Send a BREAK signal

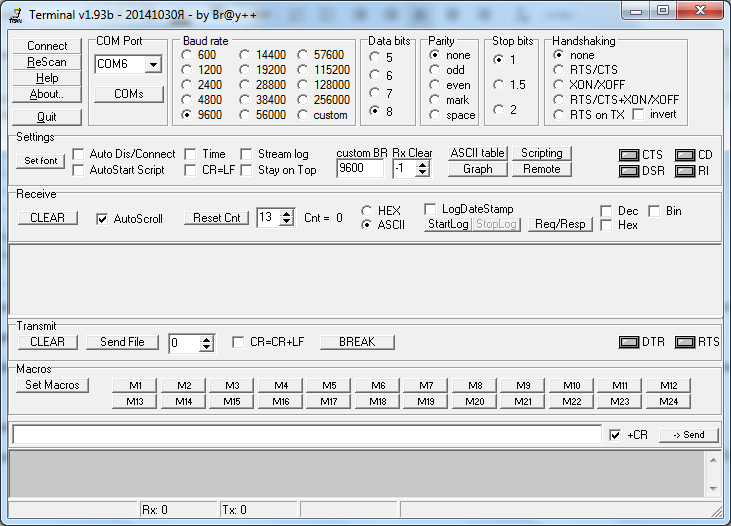click(x=357, y=342)
